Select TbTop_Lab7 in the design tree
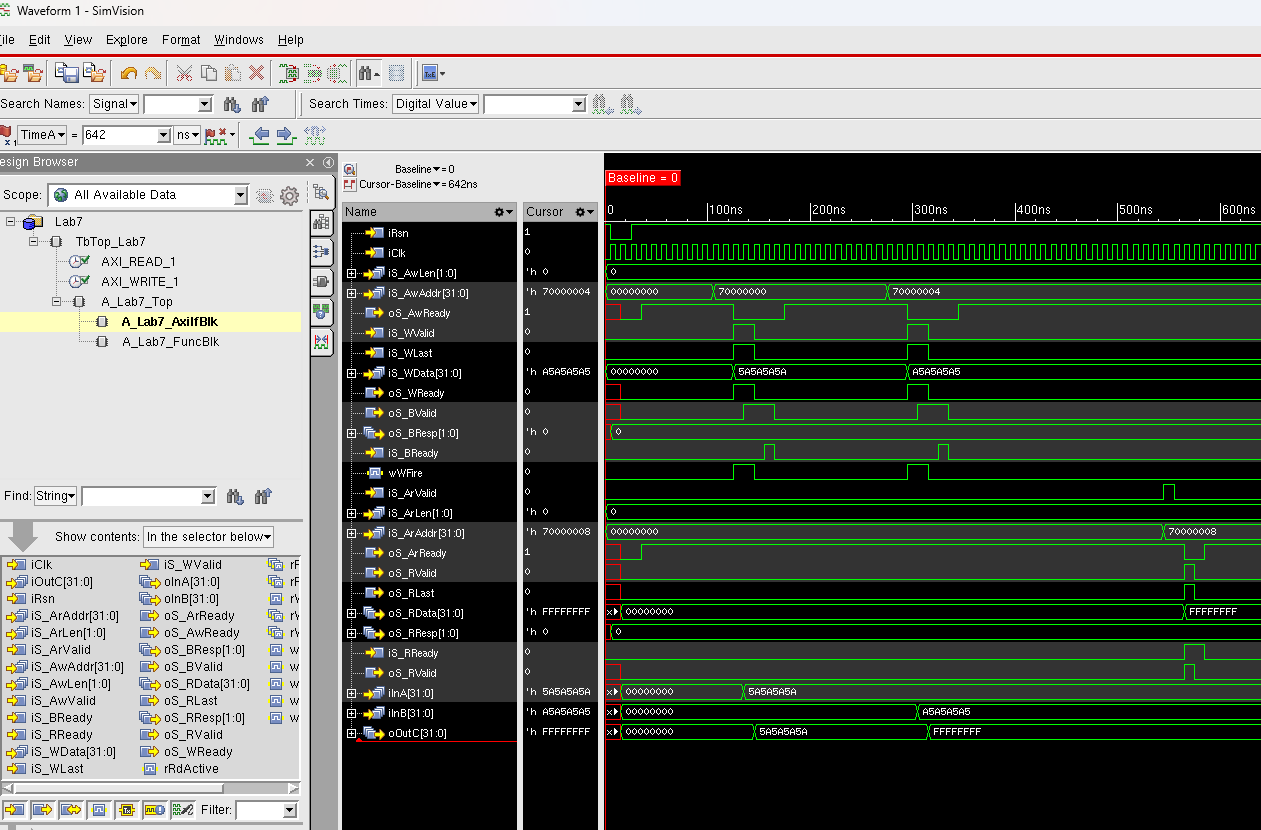Image resolution: width=1261 pixels, height=830 pixels. [110, 242]
